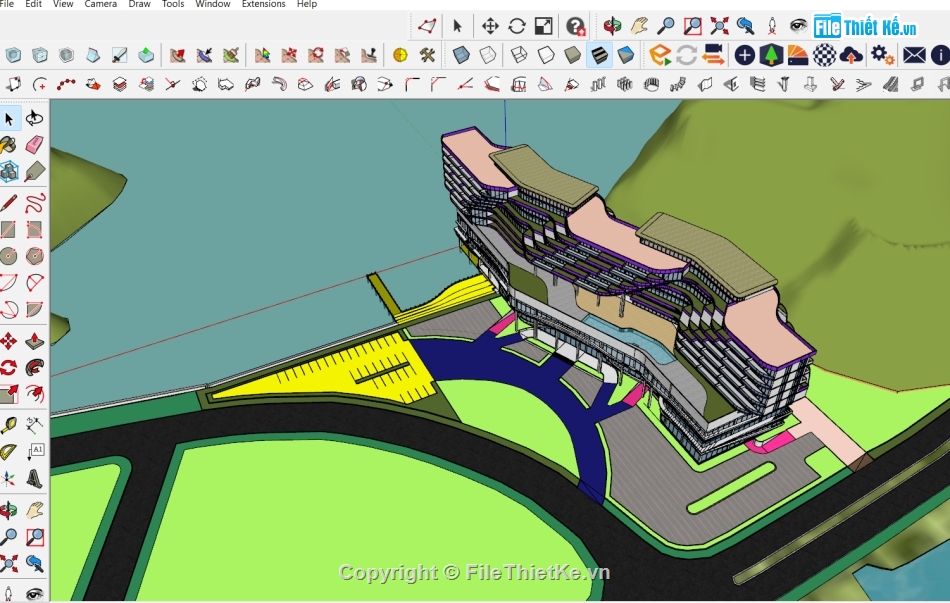Switch to Wireframe face style
Screen dimensions: 950x603
(x=519, y=55)
